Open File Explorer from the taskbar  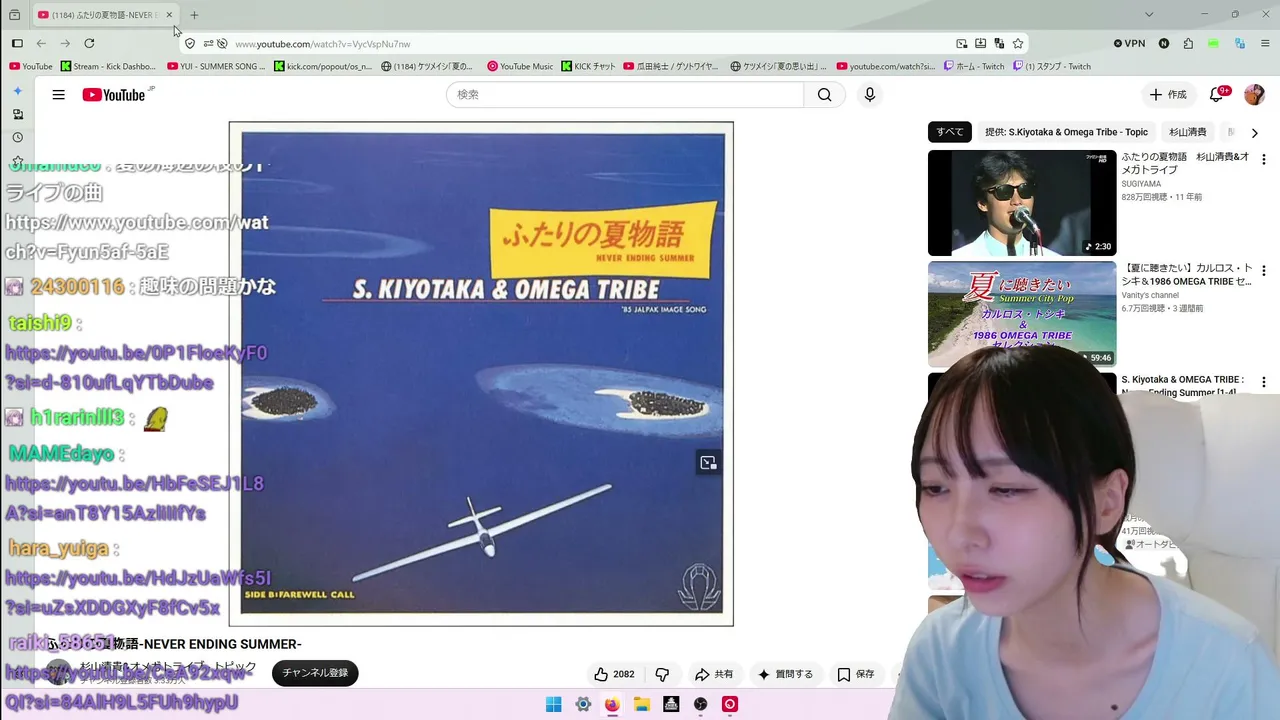642,704
